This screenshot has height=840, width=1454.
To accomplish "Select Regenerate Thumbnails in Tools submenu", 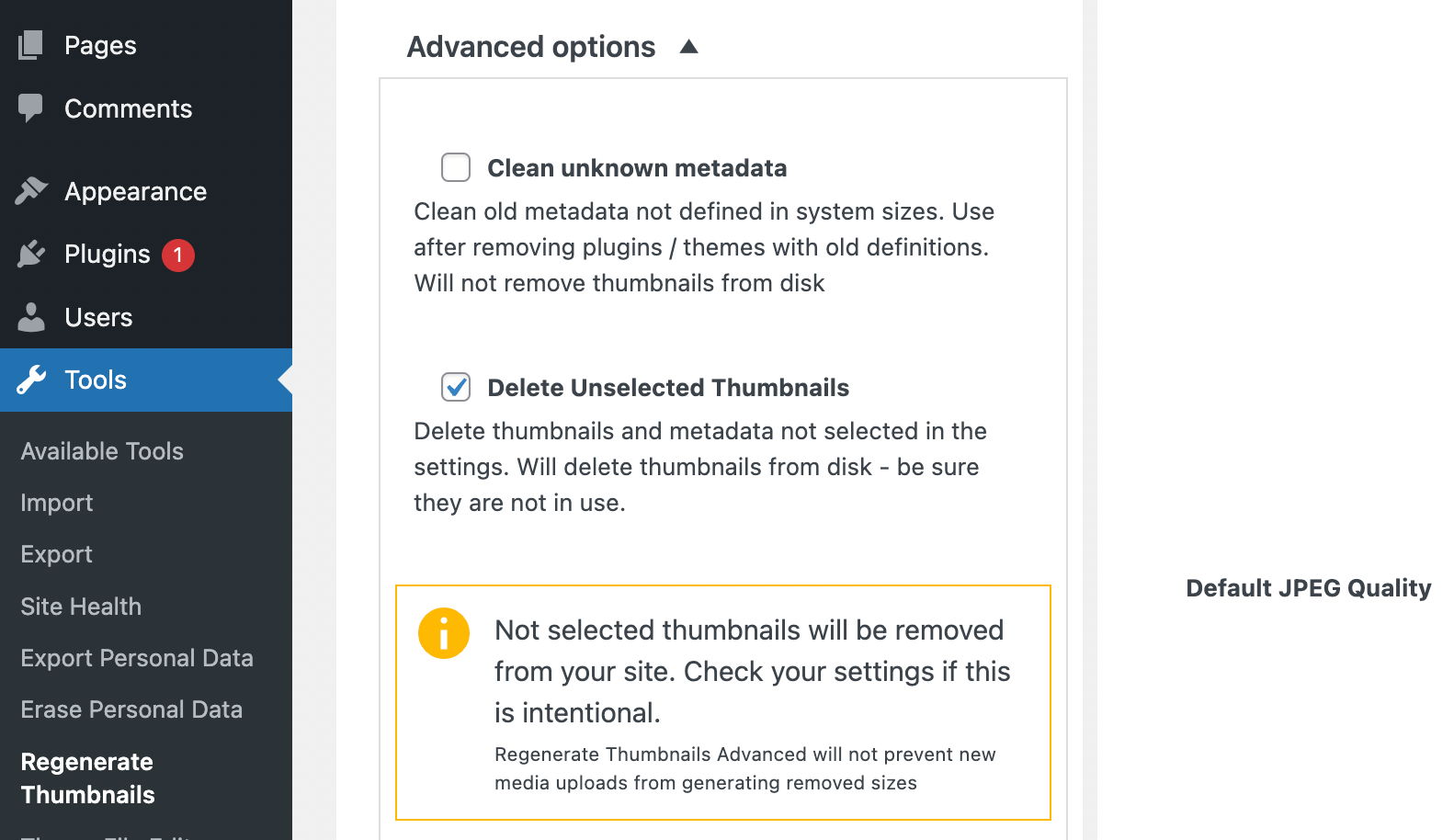I will 87,778.
